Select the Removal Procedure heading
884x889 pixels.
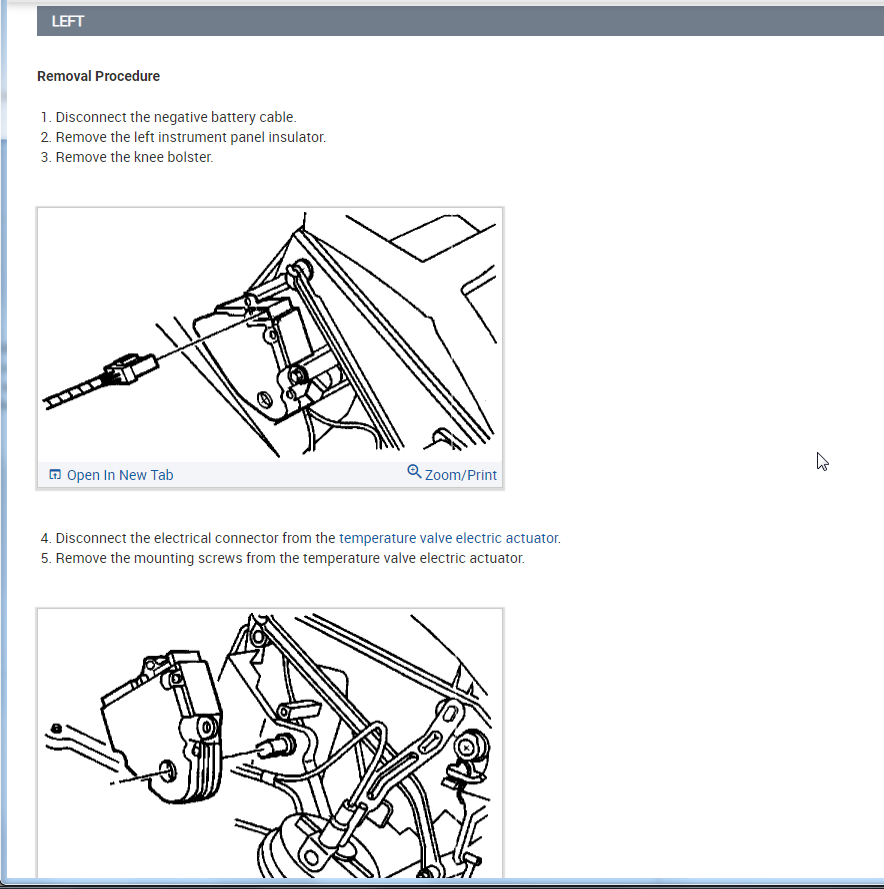pos(99,76)
